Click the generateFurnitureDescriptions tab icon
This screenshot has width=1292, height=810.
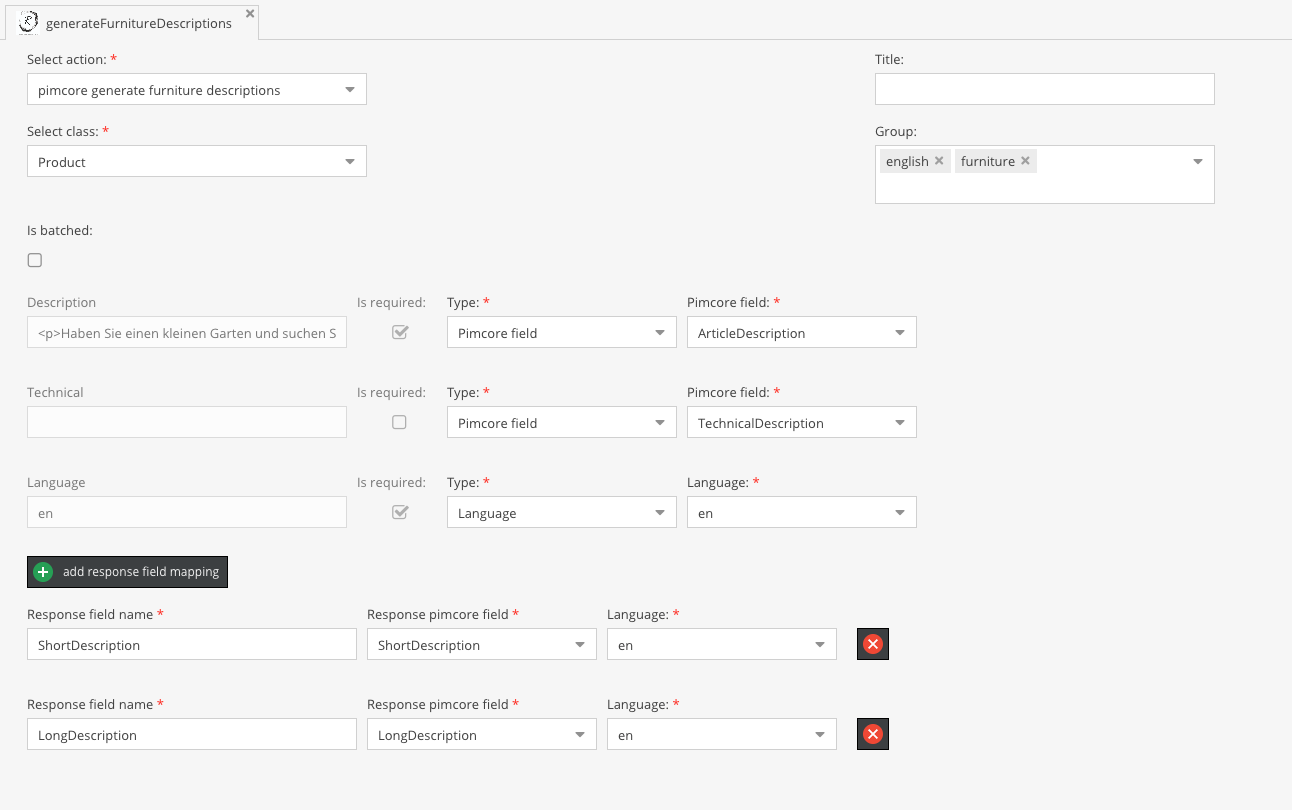pos(29,23)
